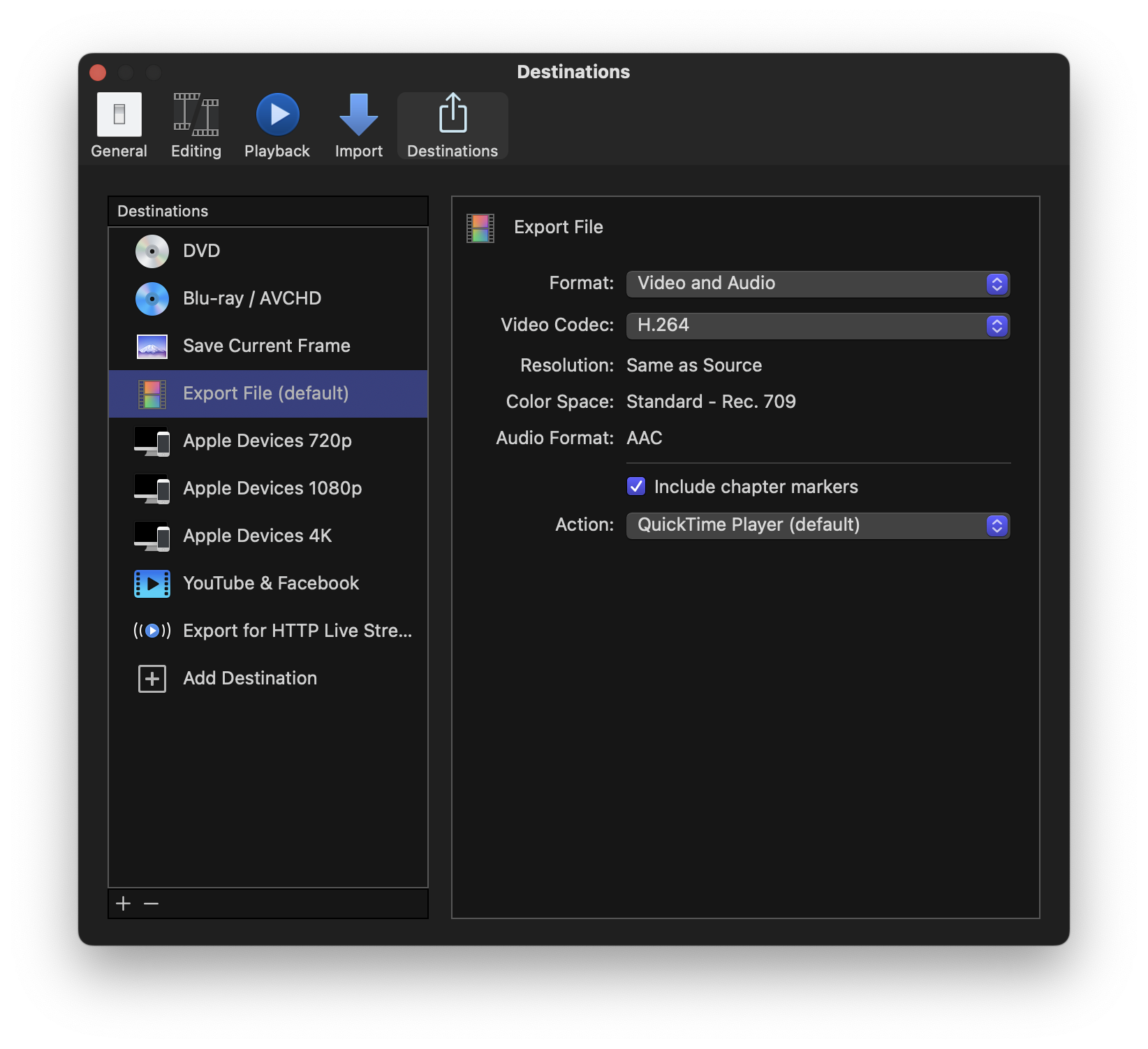Switch to the Editing preferences pane
This screenshot has width=1148, height=1049.
point(196,126)
